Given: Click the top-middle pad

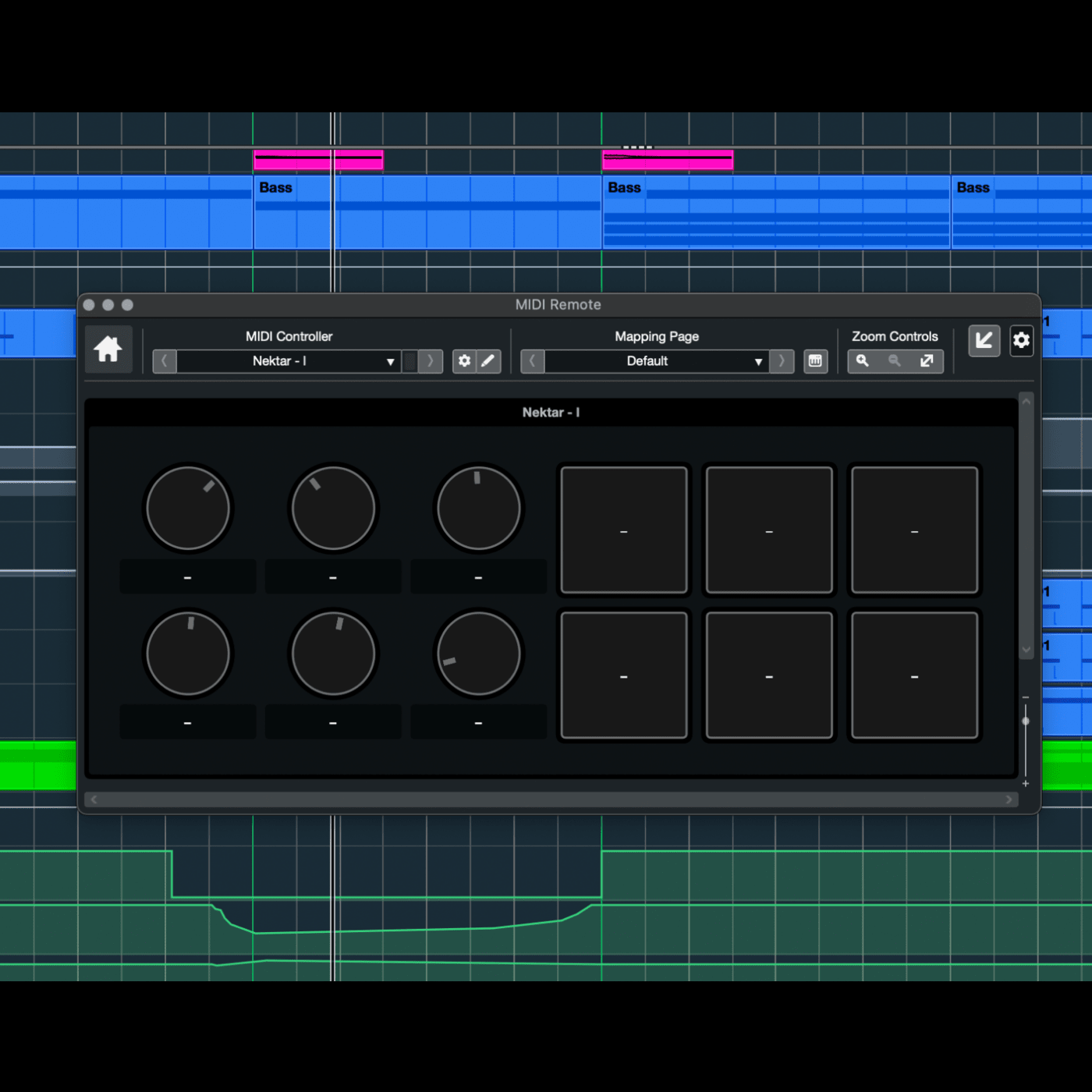Looking at the screenshot, I should [x=769, y=530].
